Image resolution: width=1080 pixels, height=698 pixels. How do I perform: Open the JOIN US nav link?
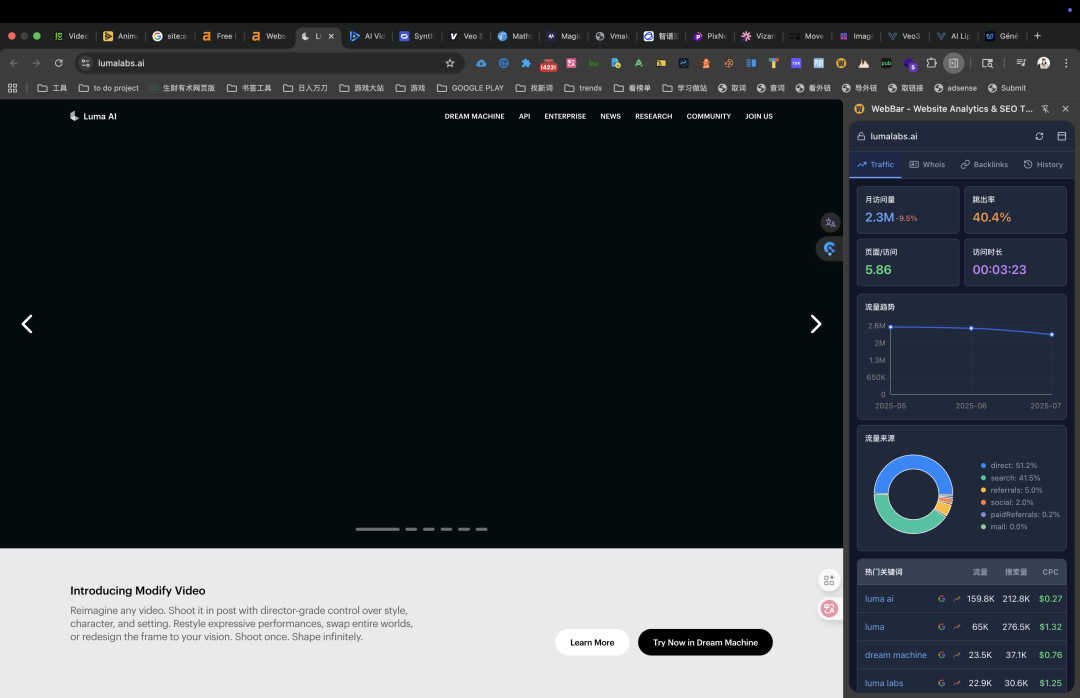click(x=758, y=116)
